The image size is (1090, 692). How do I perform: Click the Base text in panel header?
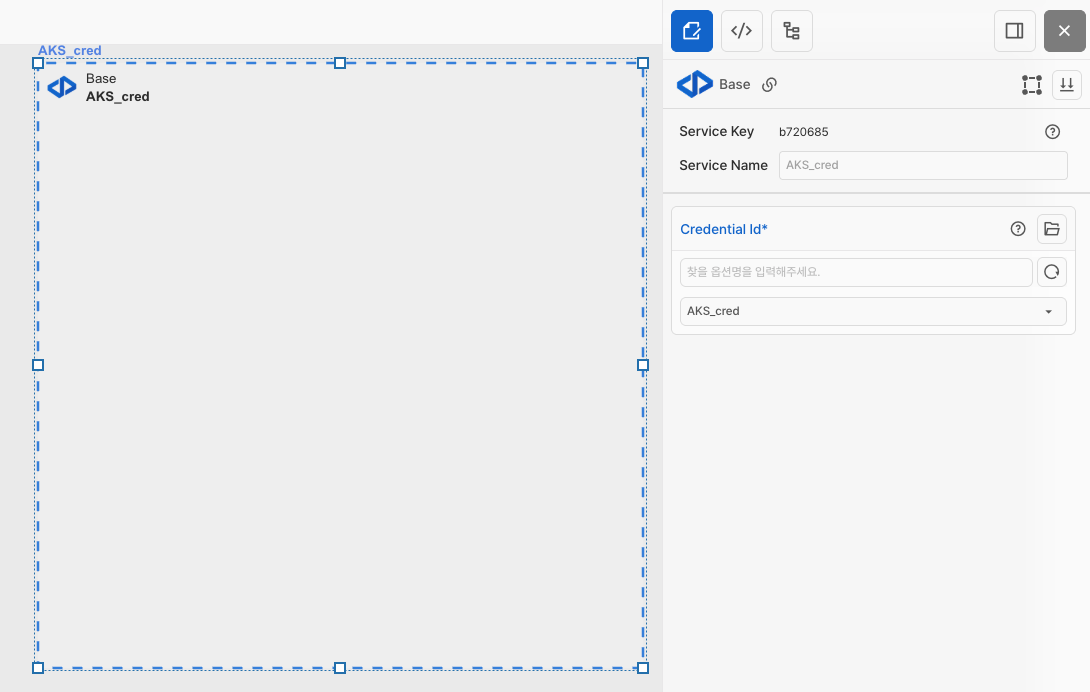(735, 85)
